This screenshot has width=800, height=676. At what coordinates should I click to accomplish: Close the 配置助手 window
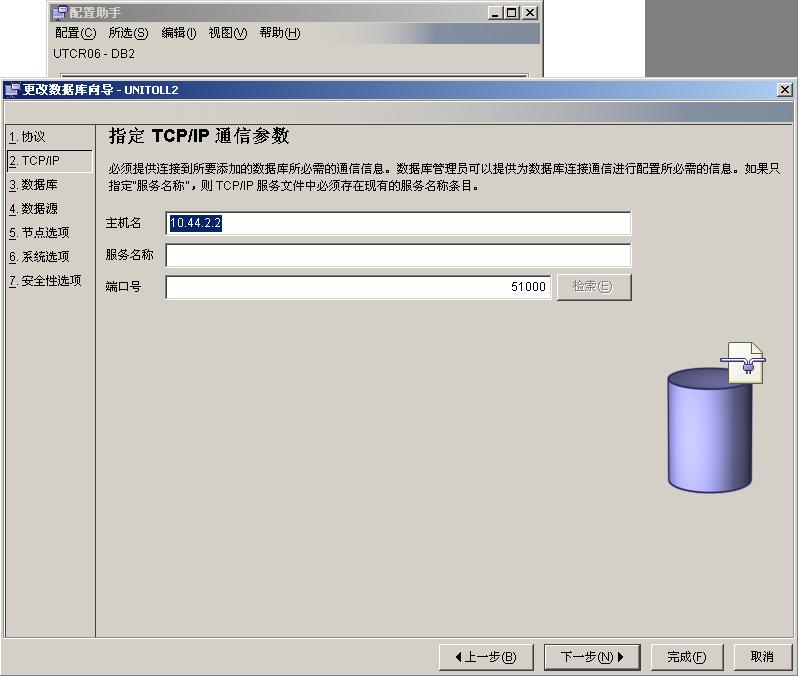(530, 13)
